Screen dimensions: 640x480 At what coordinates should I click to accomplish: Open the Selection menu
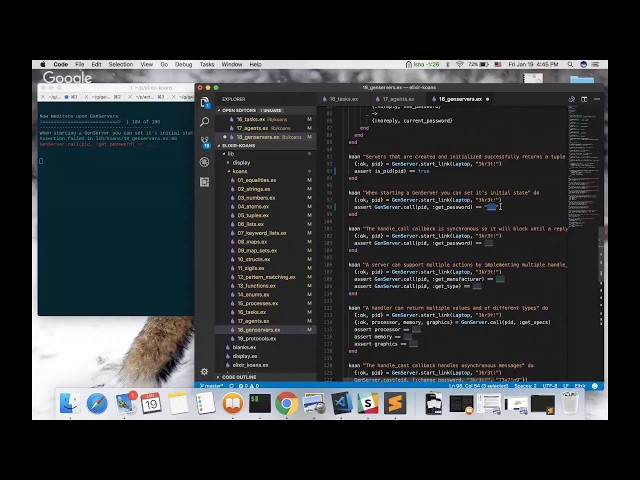(121, 64)
